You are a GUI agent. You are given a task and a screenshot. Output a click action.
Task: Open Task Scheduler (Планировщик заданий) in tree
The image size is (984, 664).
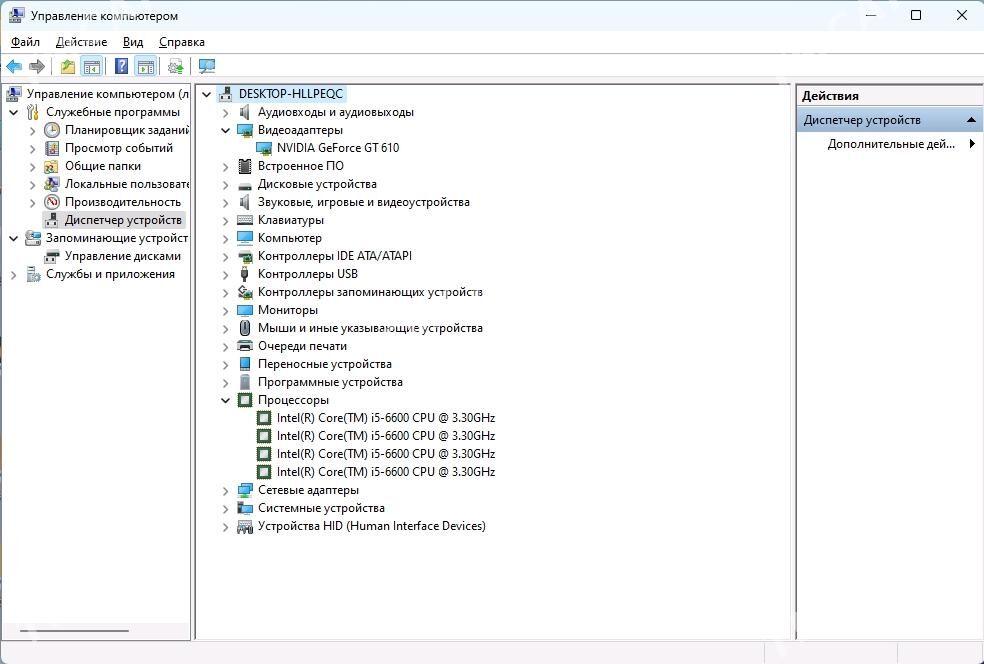click(126, 130)
